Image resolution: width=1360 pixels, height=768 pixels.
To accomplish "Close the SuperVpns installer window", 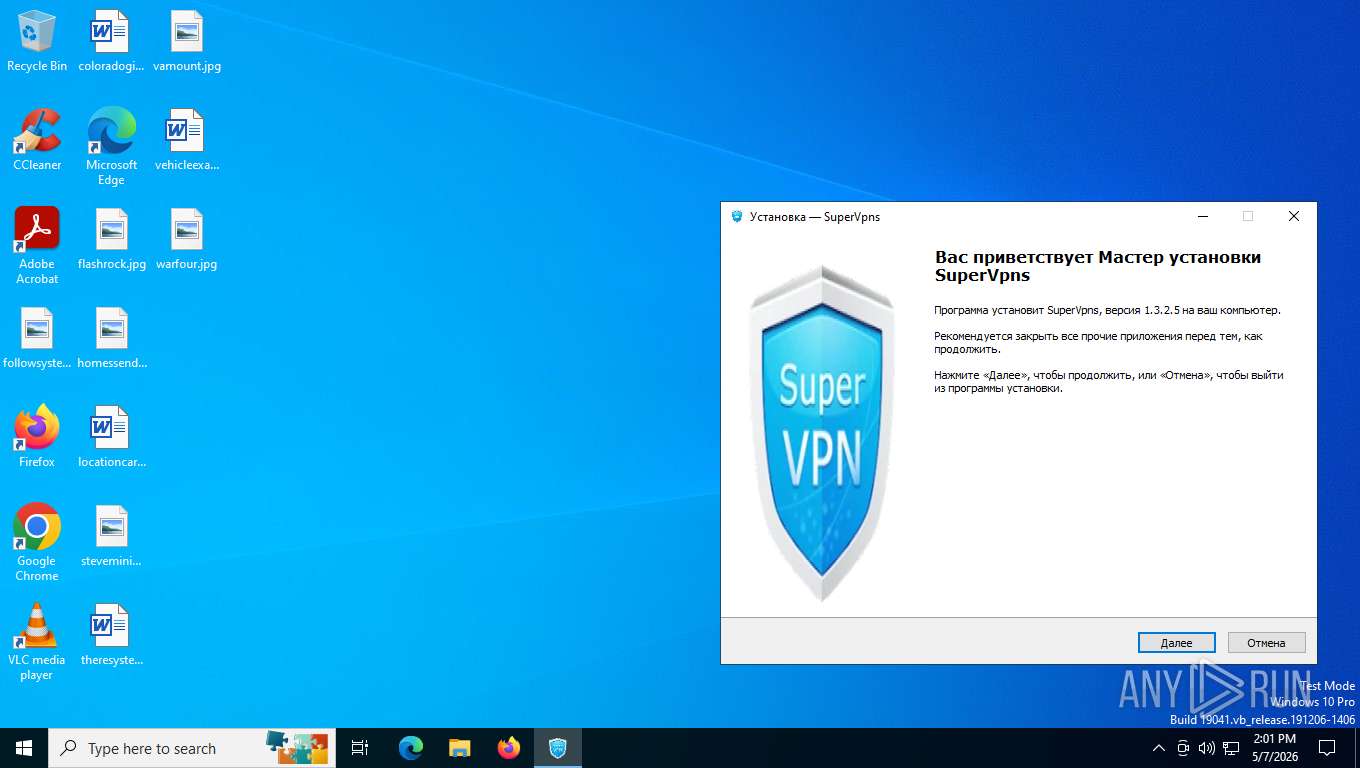I will point(1293,216).
